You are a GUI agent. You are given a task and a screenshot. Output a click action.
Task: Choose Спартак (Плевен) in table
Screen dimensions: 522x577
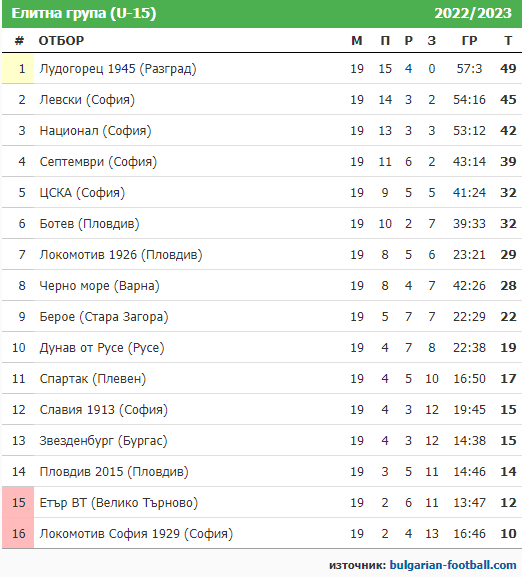pos(93,379)
